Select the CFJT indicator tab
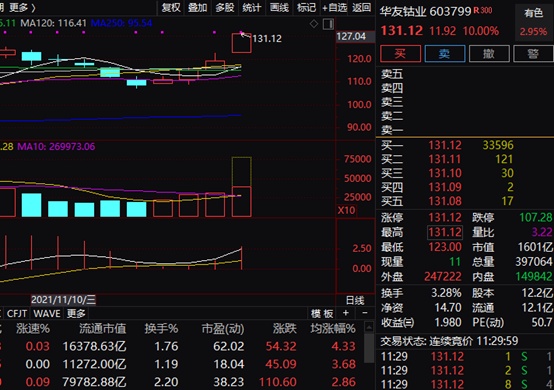554x390 pixels. point(17,313)
